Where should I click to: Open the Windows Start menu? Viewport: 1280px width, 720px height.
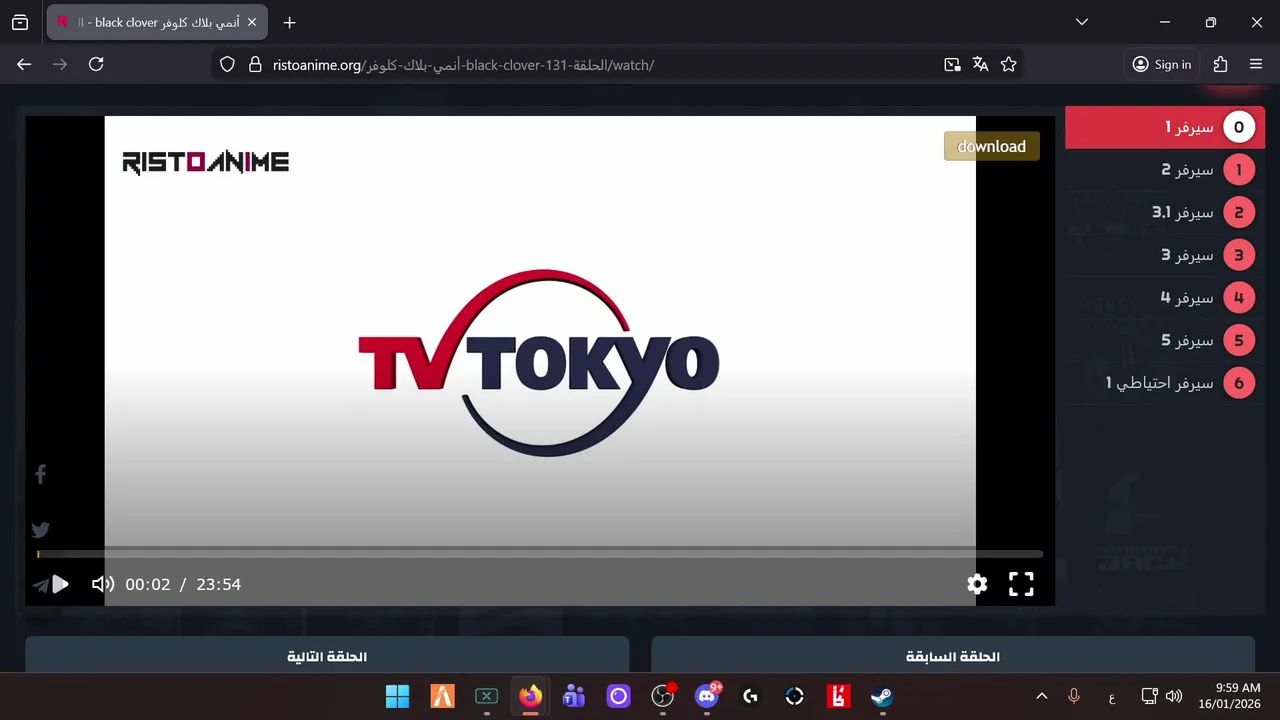pos(397,696)
